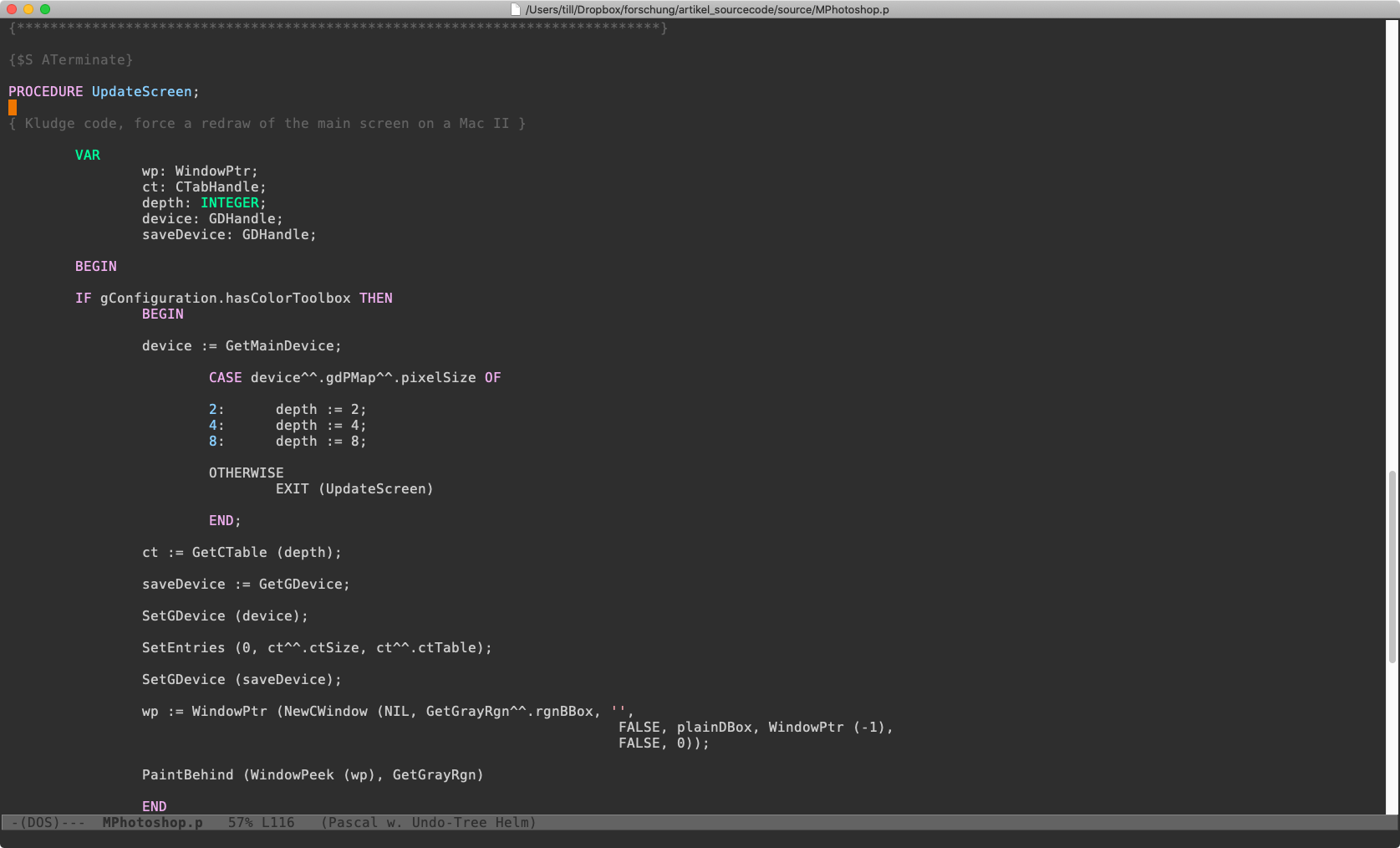Click the Kludge code comment line
This screenshot has width=1400, height=848.
coord(267,124)
